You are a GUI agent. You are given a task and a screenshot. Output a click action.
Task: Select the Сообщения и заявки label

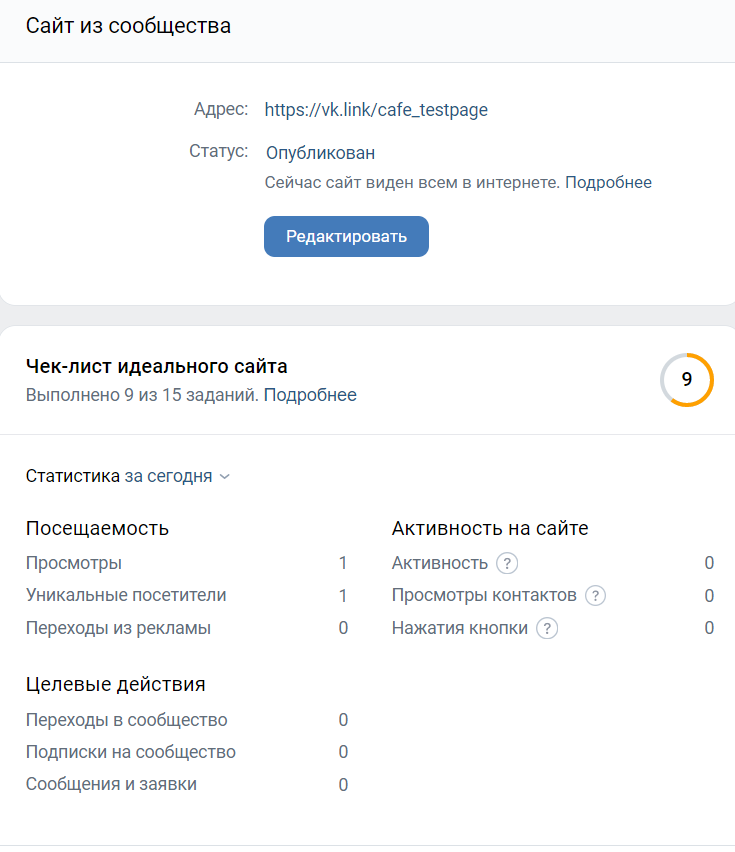pyautogui.click(x=111, y=784)
